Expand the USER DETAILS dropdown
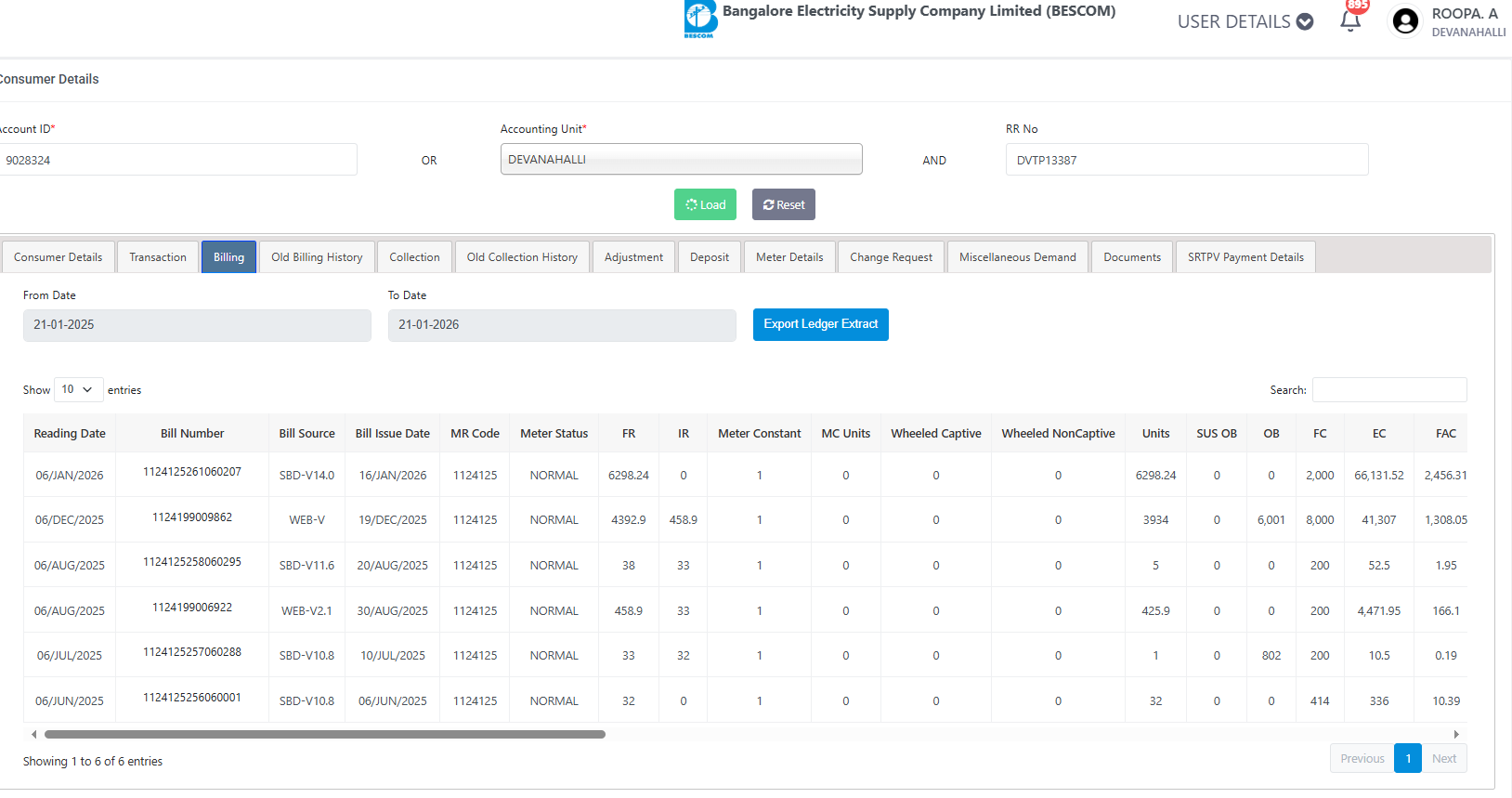 1245,21
